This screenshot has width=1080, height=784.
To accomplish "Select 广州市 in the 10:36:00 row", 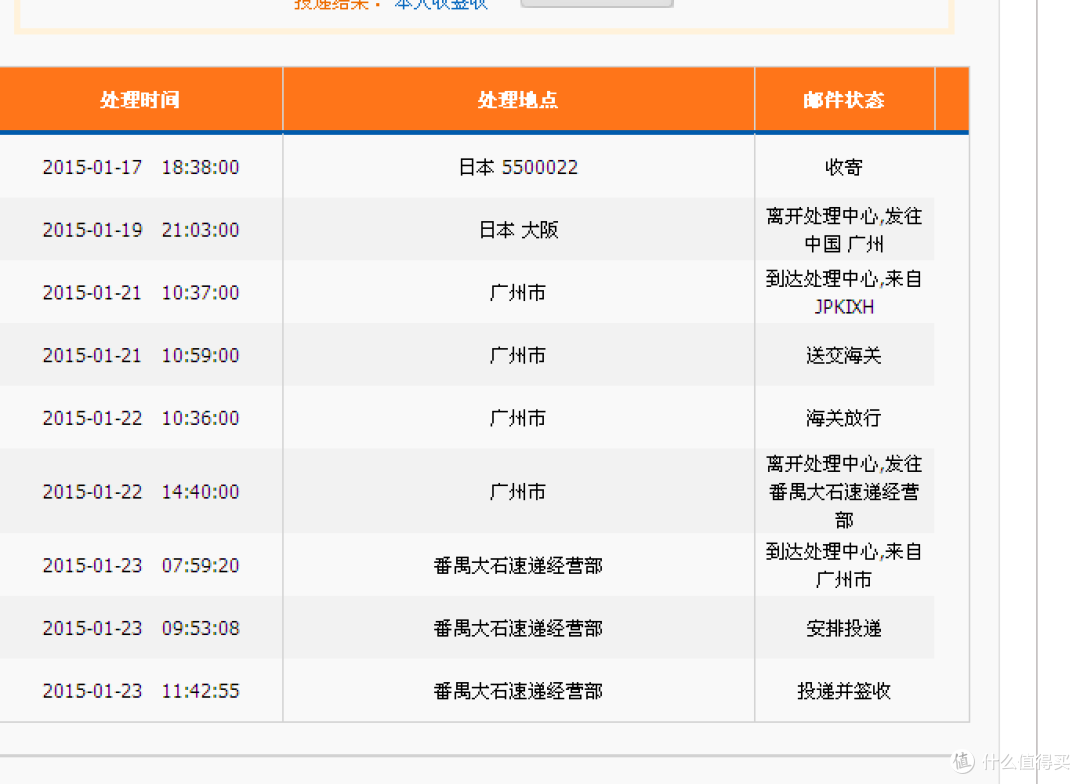I will [518, 418].
